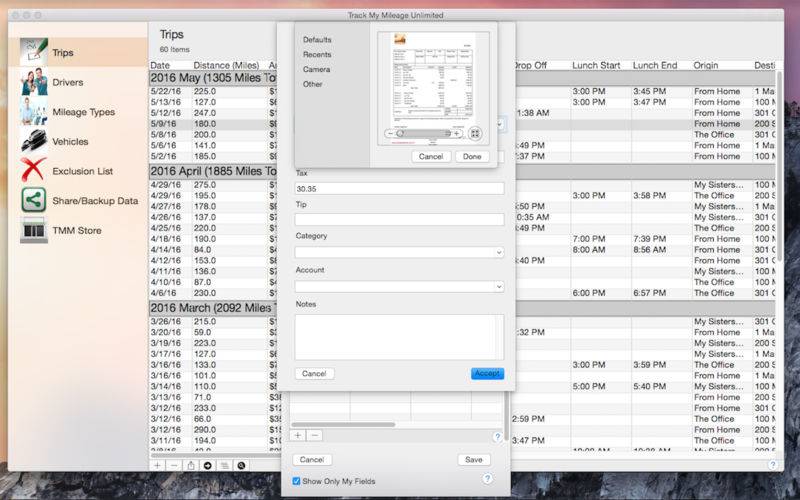Click Cancel in the image picker
800x500 pixels.
coord(431,157)
